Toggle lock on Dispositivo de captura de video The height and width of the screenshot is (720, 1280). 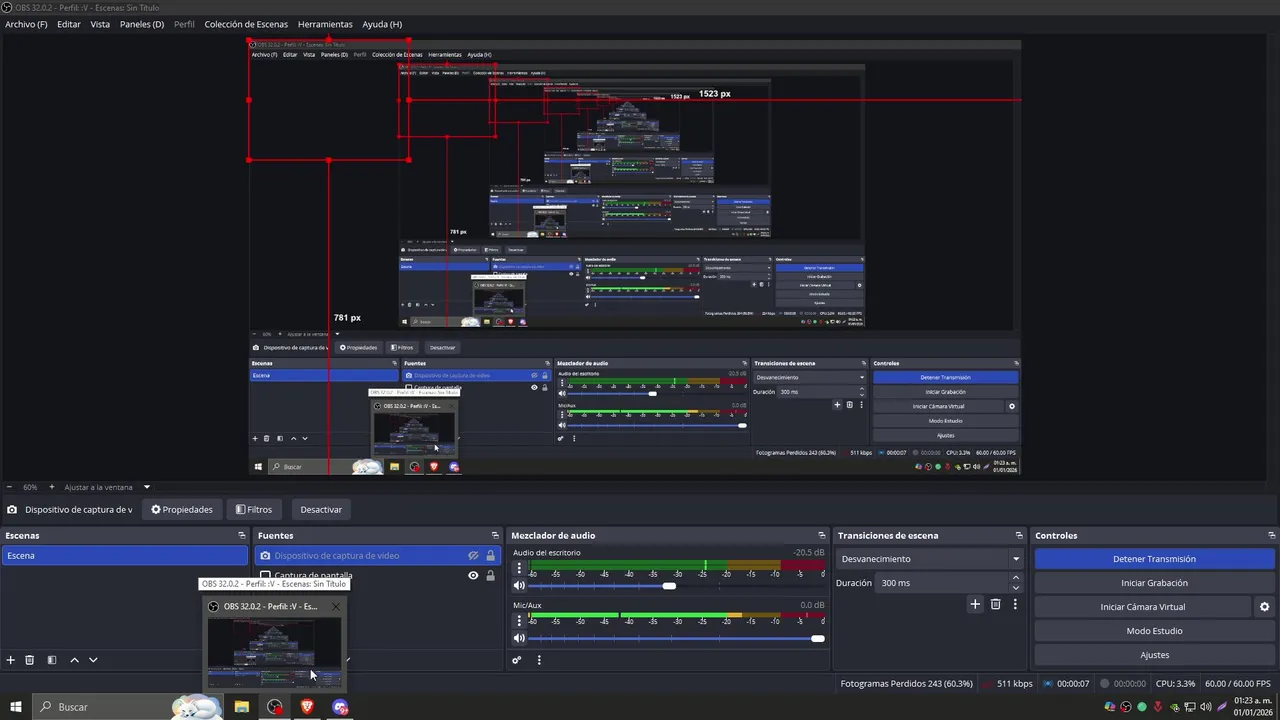point(490,556)
